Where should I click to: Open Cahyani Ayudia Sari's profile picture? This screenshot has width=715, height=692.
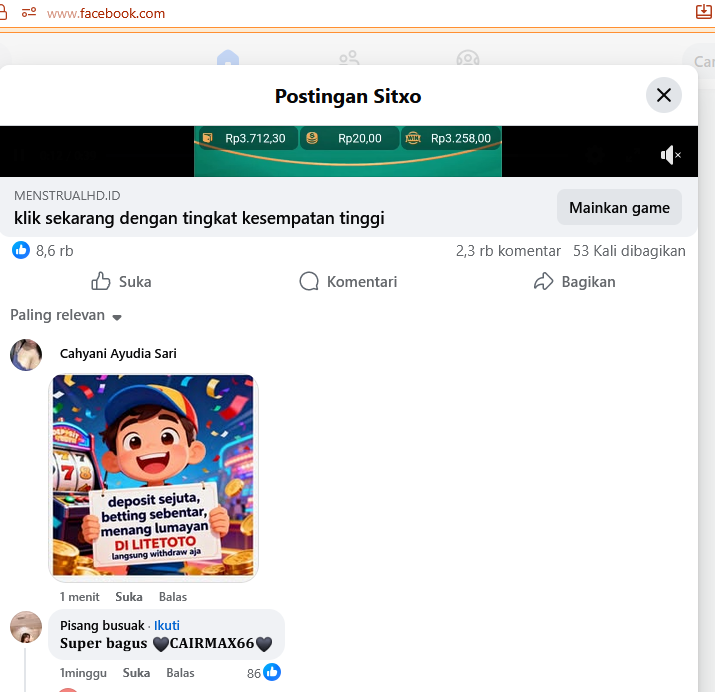(x=26, y=355)
